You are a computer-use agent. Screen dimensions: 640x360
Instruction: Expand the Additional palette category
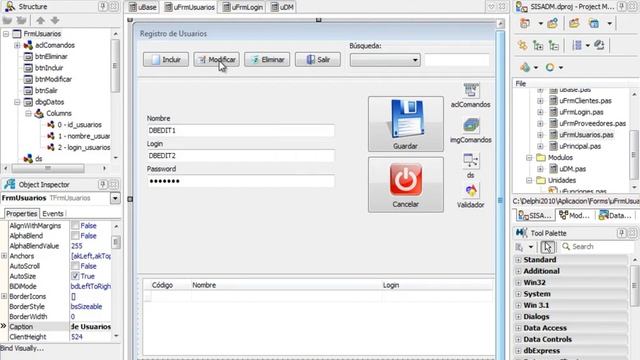coord(518,271)
